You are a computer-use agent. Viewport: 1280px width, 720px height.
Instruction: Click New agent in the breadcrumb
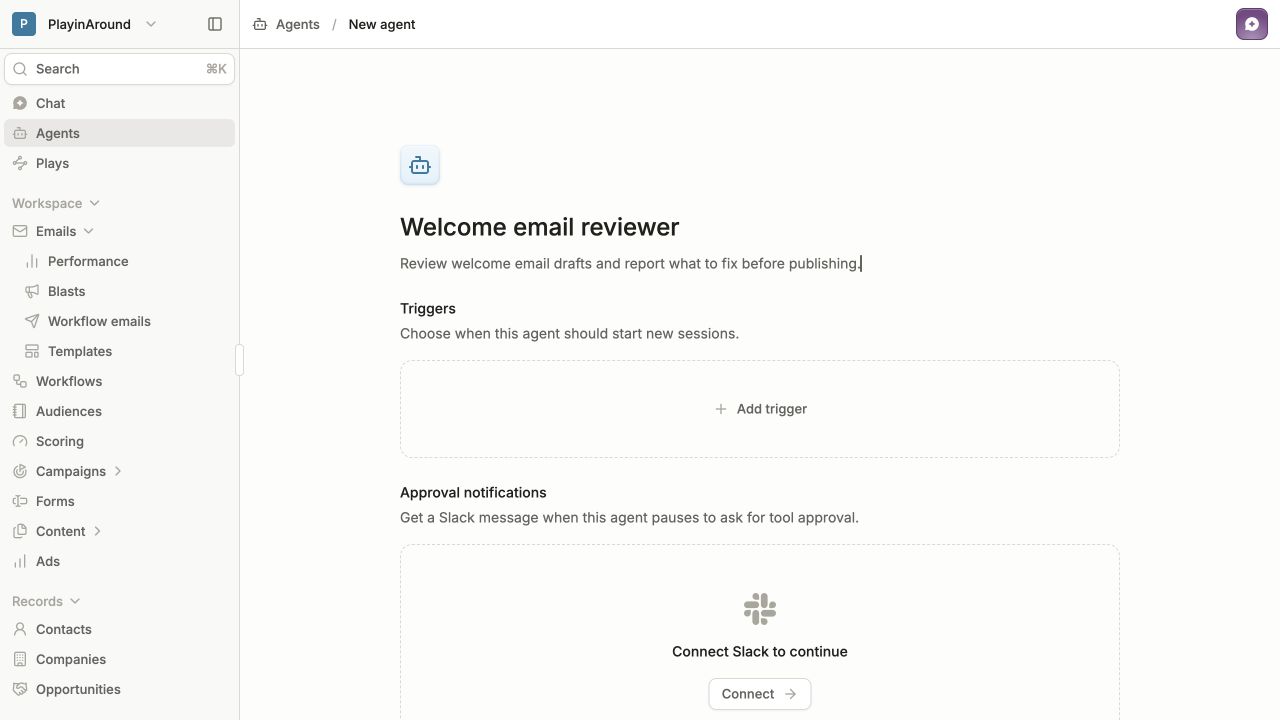tap(382, 24)
